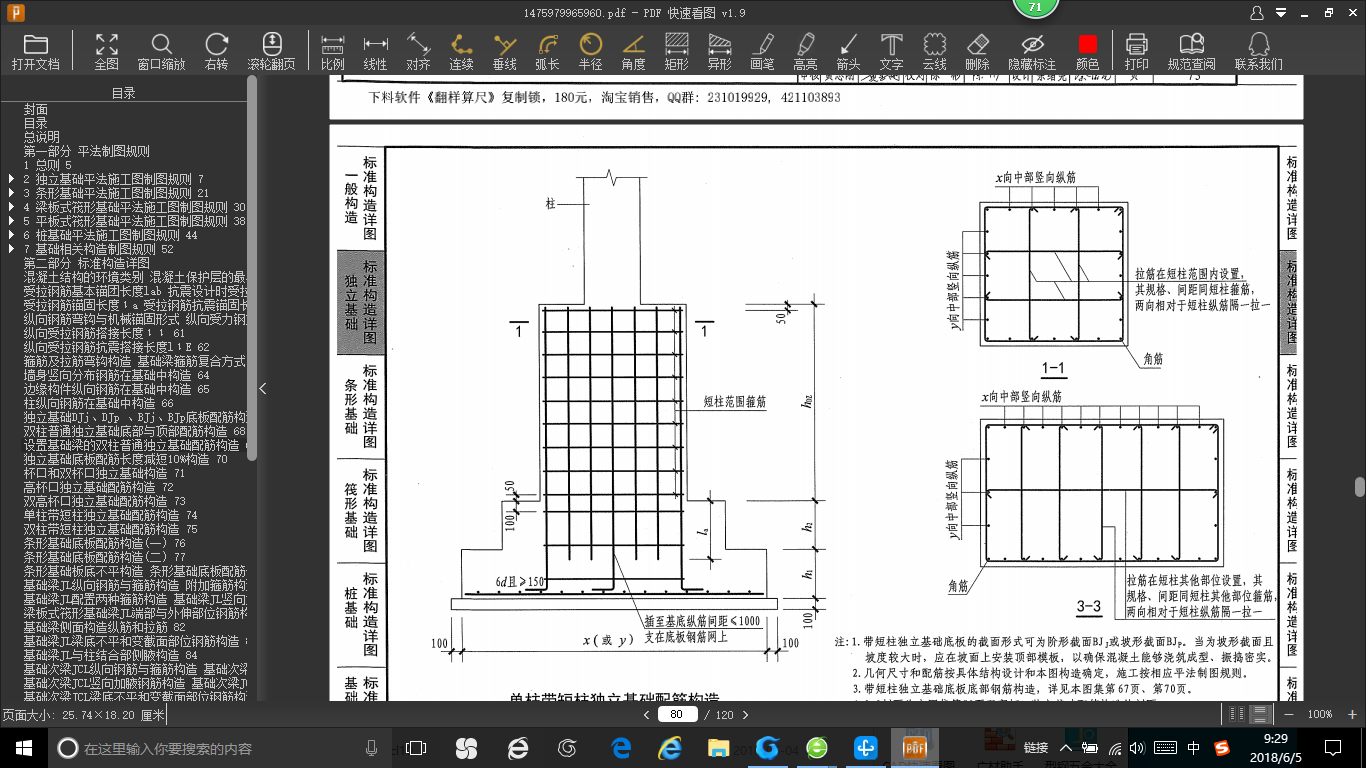Collapse the 目录 sidebar with chevron
1366x768 pixels.
coord(263,388)
